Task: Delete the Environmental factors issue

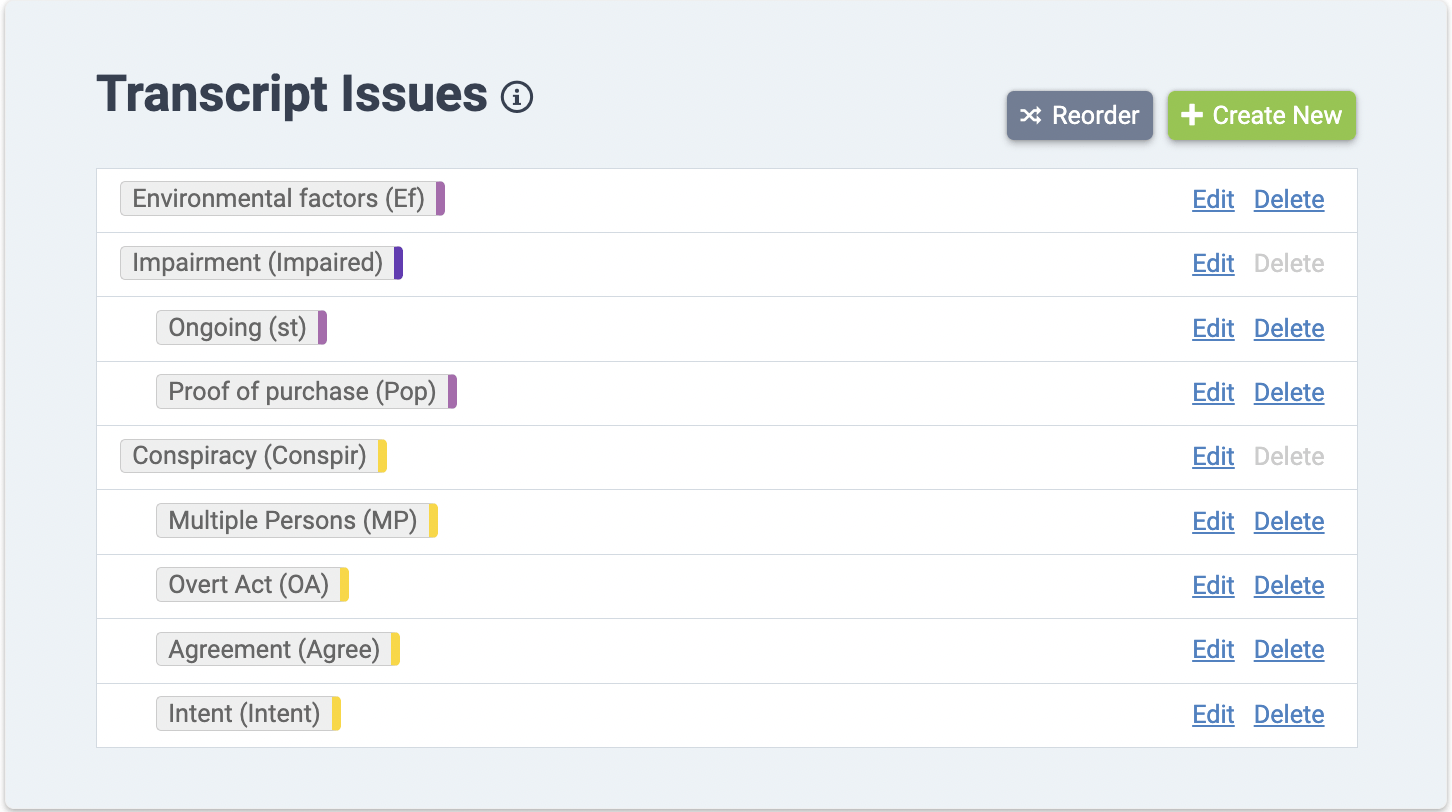Action: (1288, 200)
